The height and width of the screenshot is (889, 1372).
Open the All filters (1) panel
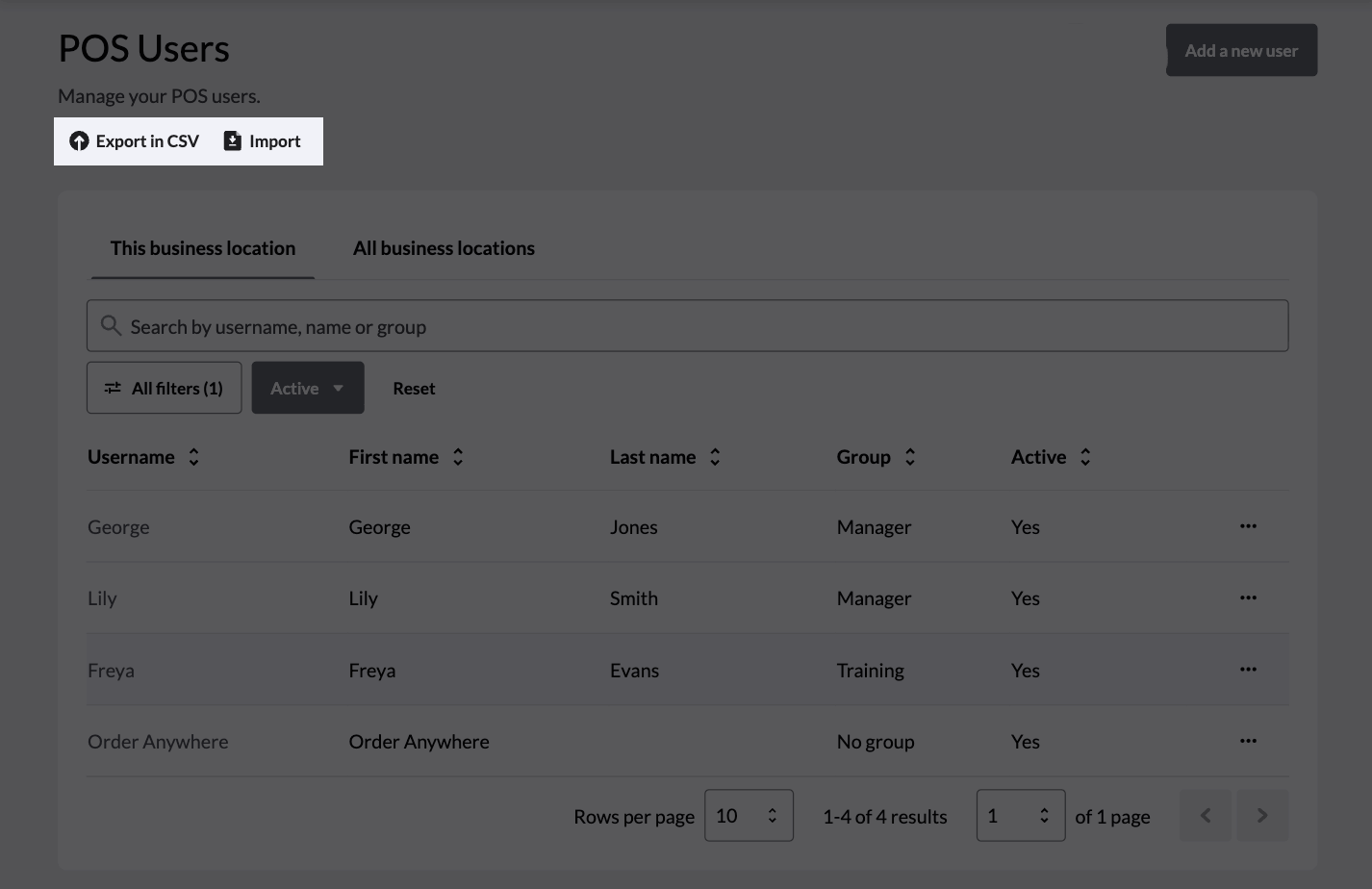[x=165, y=388]
